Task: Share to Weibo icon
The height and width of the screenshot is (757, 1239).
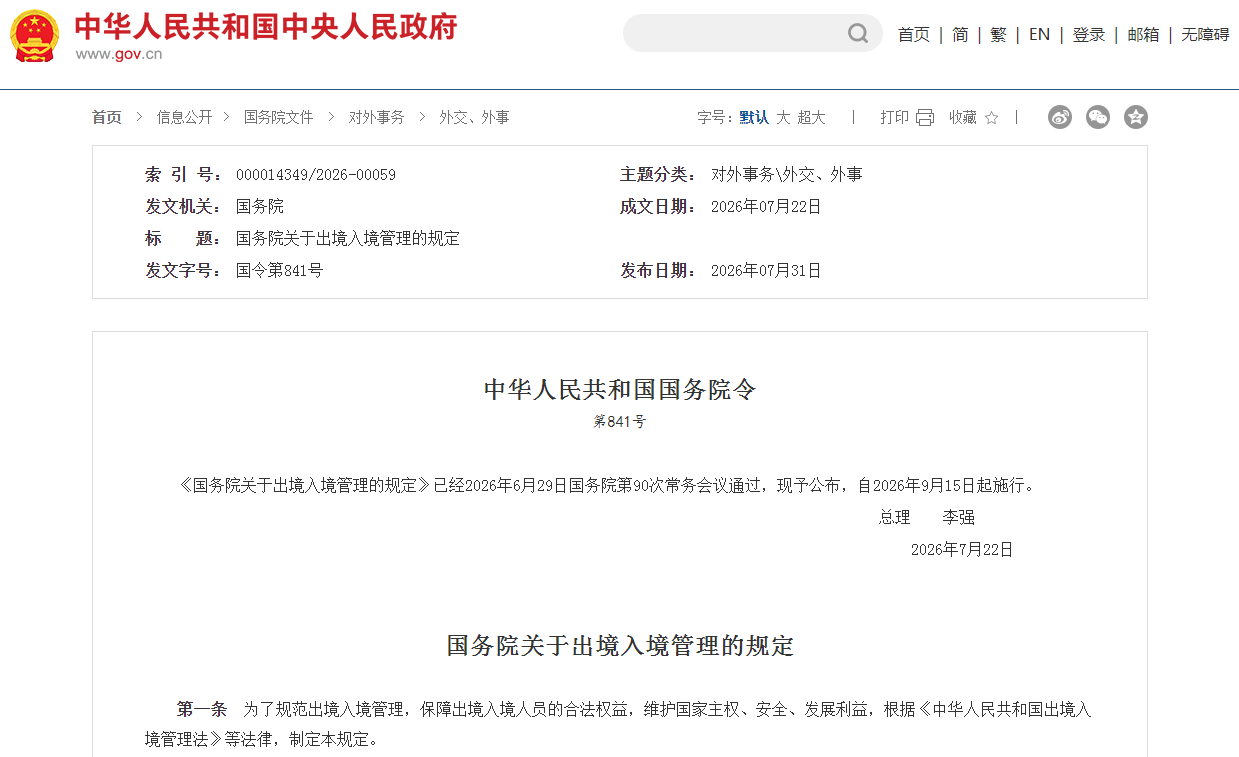Action: pos(1060,117)
